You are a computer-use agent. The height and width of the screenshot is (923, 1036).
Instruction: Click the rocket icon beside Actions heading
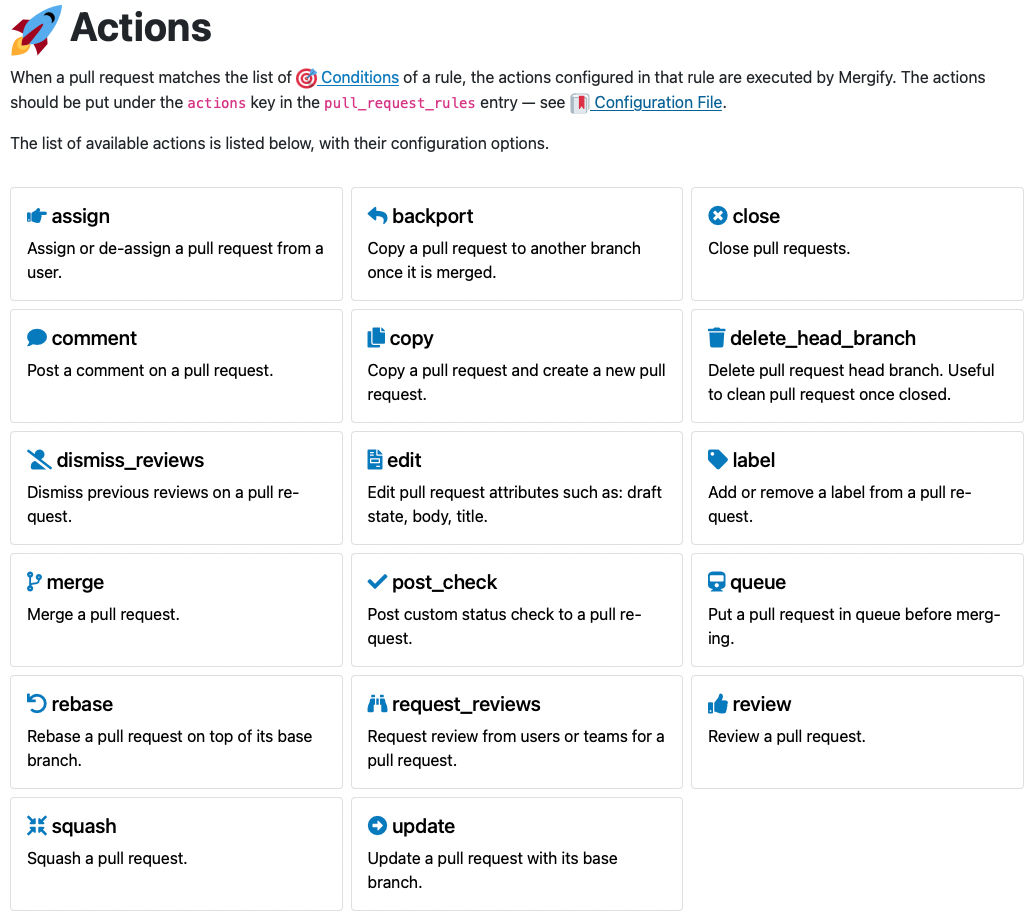pos(36,30)
